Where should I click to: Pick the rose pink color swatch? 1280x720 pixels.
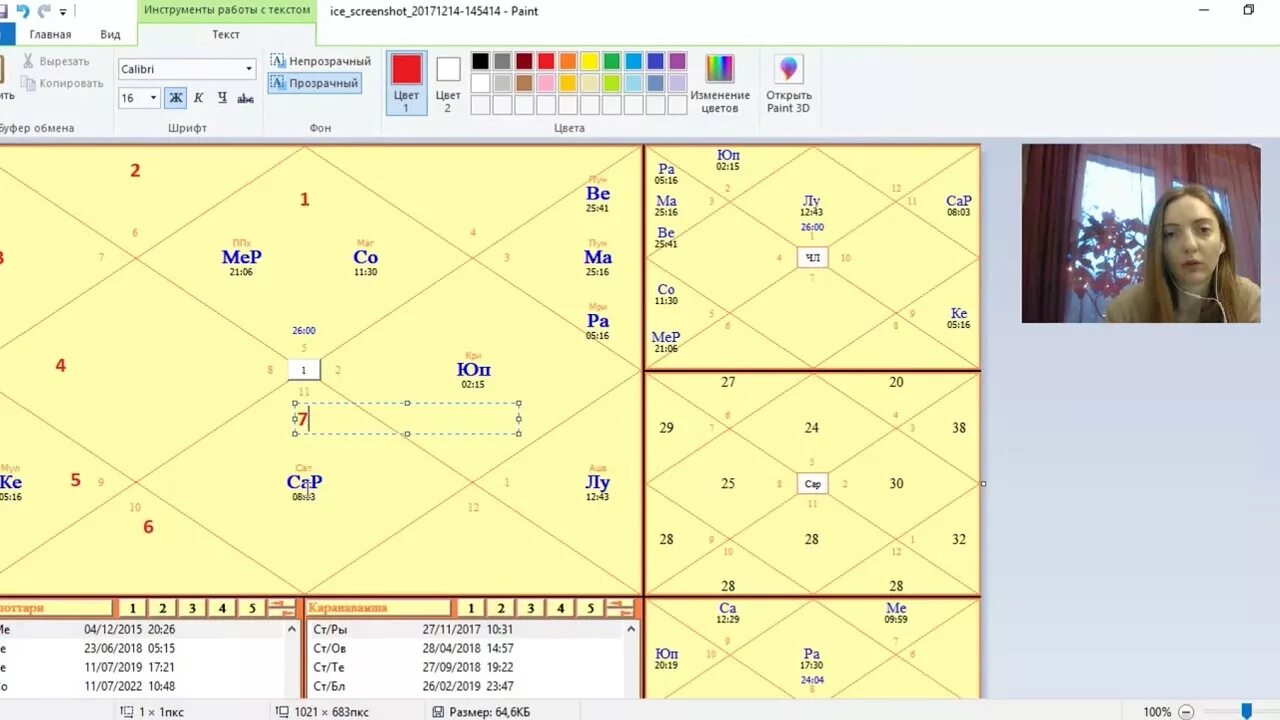point(546,83)
